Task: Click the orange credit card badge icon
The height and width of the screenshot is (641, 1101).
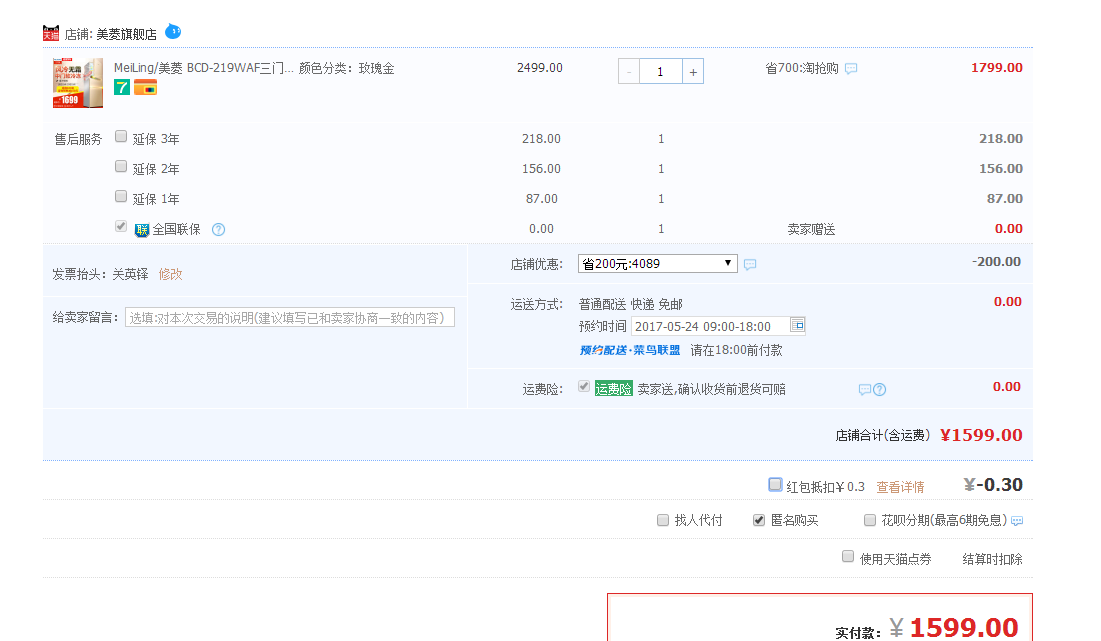Action: tap(145, 88)
